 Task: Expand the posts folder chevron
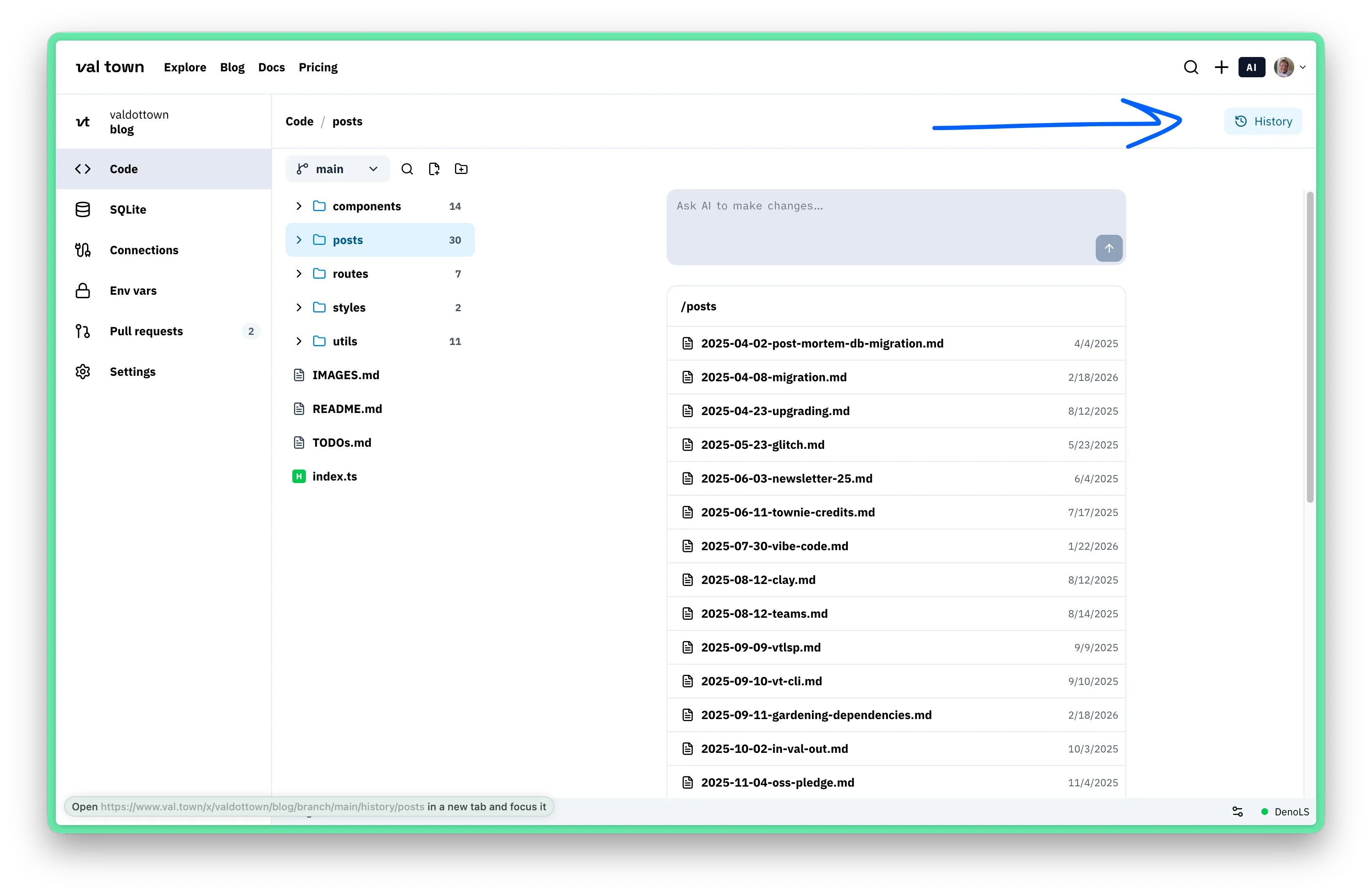299,240
